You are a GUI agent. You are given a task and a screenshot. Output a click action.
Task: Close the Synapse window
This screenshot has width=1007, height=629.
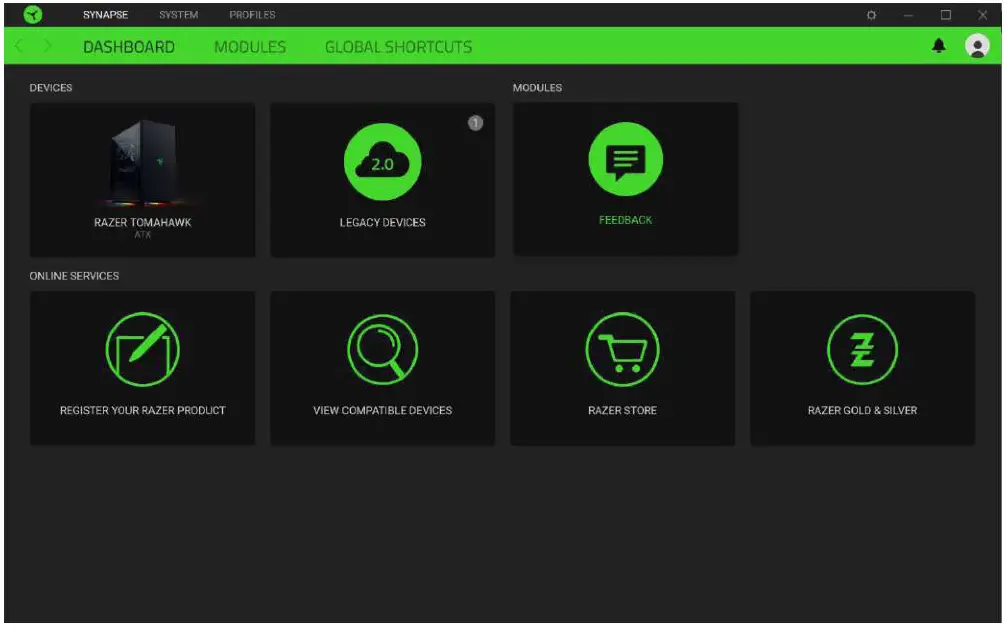(x=983, y=15)
